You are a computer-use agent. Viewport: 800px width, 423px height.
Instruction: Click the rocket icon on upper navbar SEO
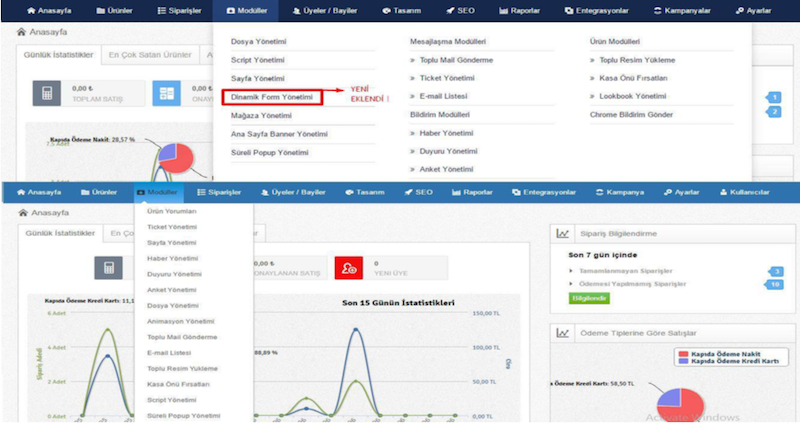click(449, 11)
